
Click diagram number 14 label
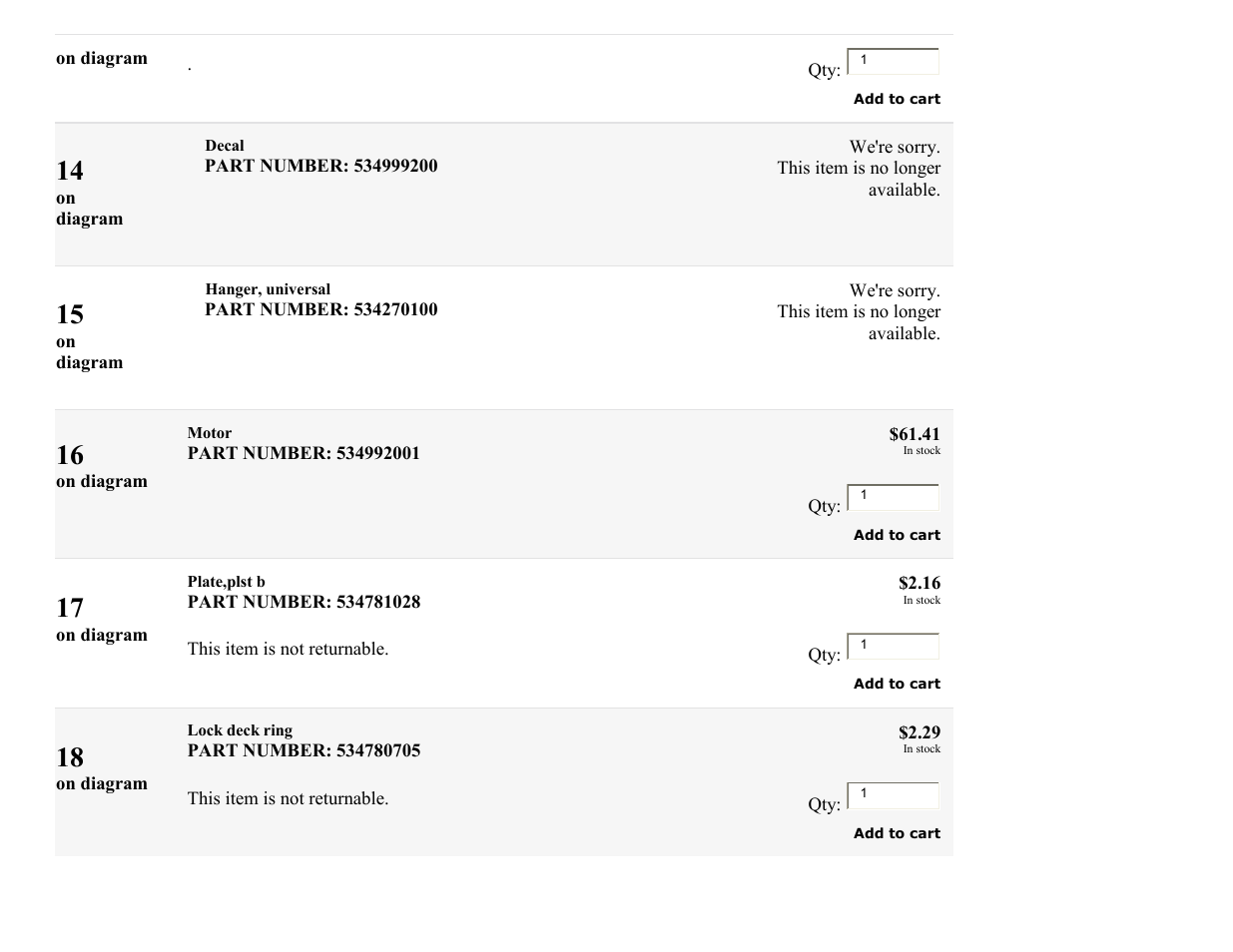pyautogui.click(x=70, y=171)
